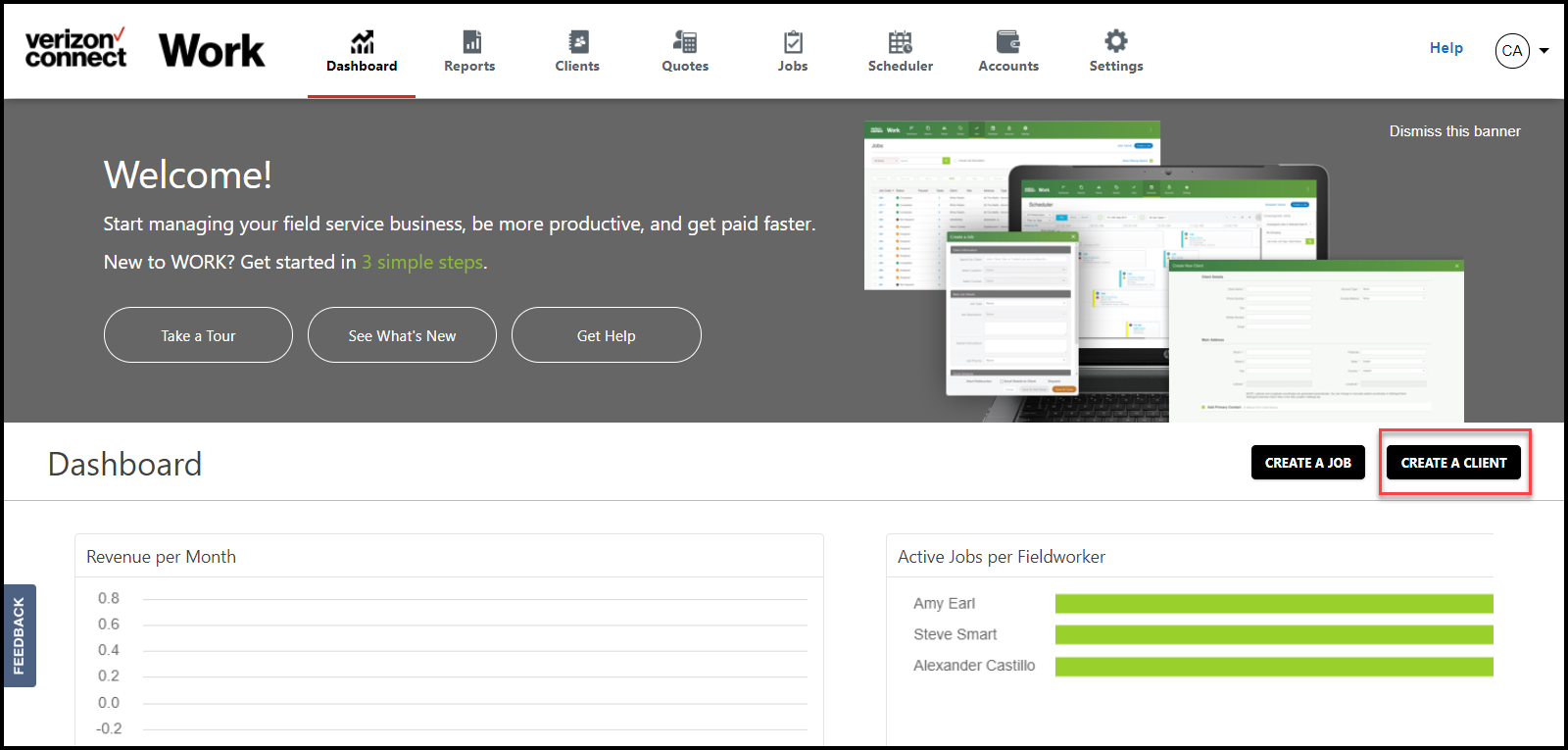
Task: Click See What's New button
Action: tap(402, 335)
